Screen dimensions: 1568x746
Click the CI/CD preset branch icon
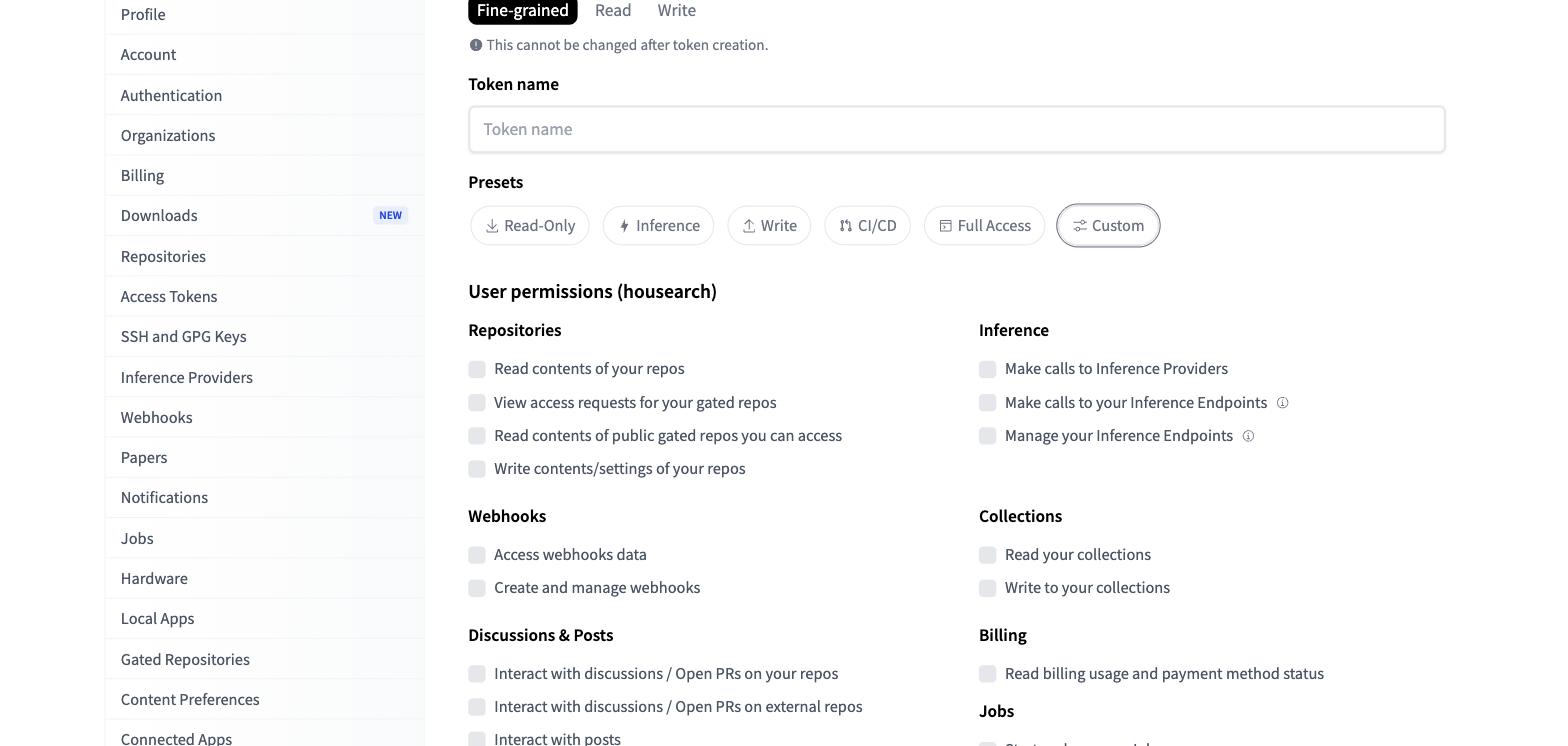pos(846,226)
